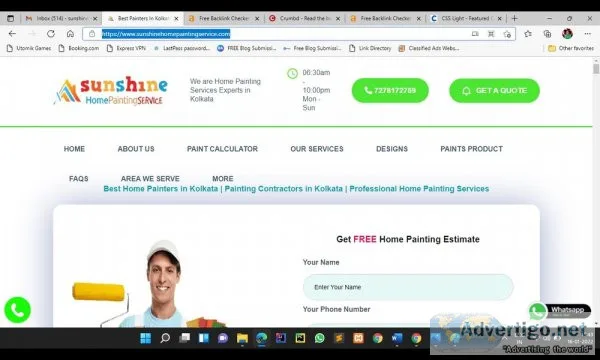Open the taskbar search icon
Screen dimensions: 600x360
point(165,338)
